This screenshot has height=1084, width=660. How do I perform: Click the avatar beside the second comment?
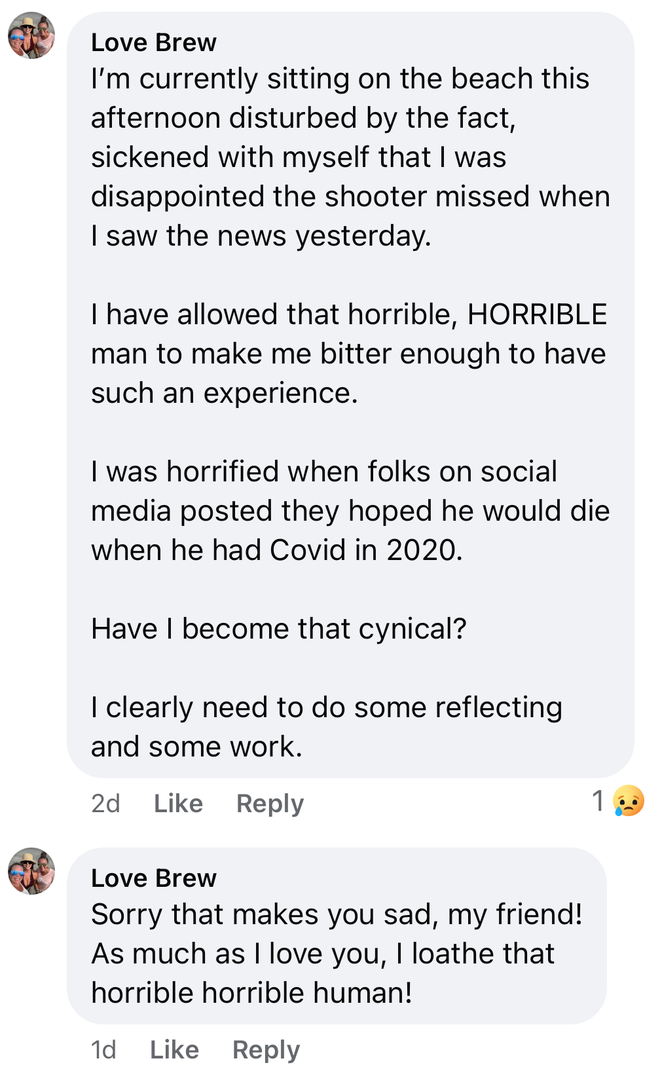[x=32, y=868]
